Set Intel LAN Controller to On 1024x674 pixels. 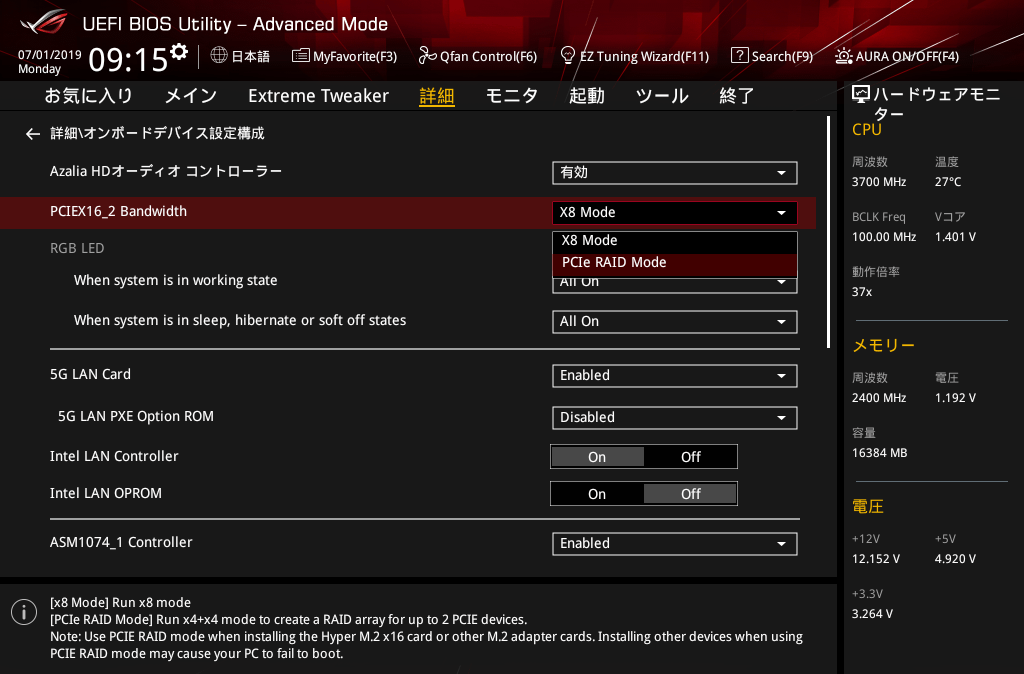(x=597, y=457)
